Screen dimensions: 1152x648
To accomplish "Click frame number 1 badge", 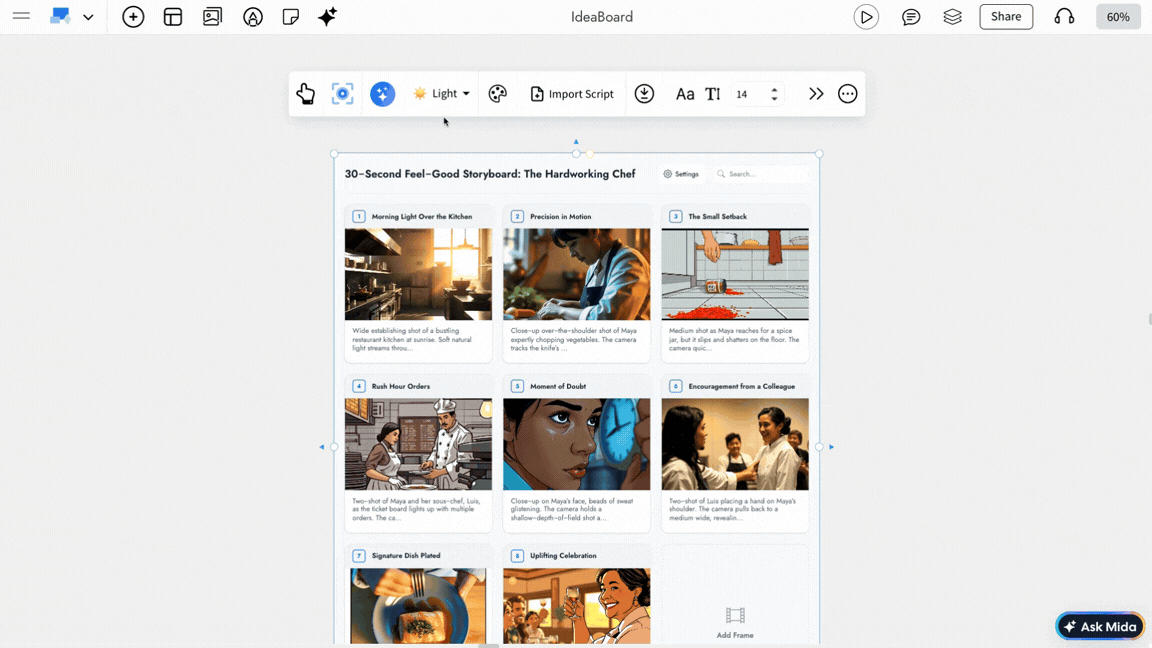I will click(x=359, y=216).
